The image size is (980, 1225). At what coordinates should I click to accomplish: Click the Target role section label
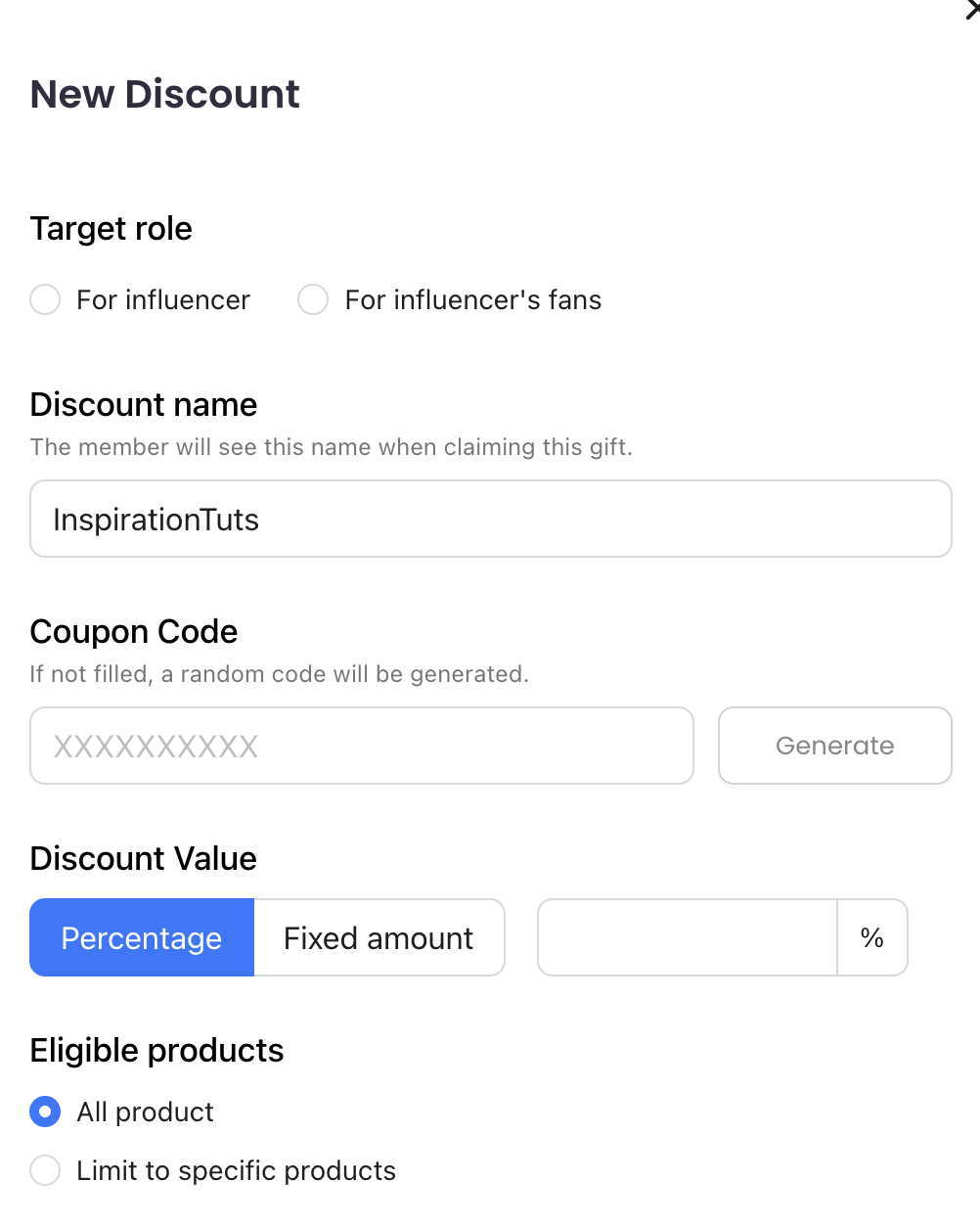coord(111,228)
